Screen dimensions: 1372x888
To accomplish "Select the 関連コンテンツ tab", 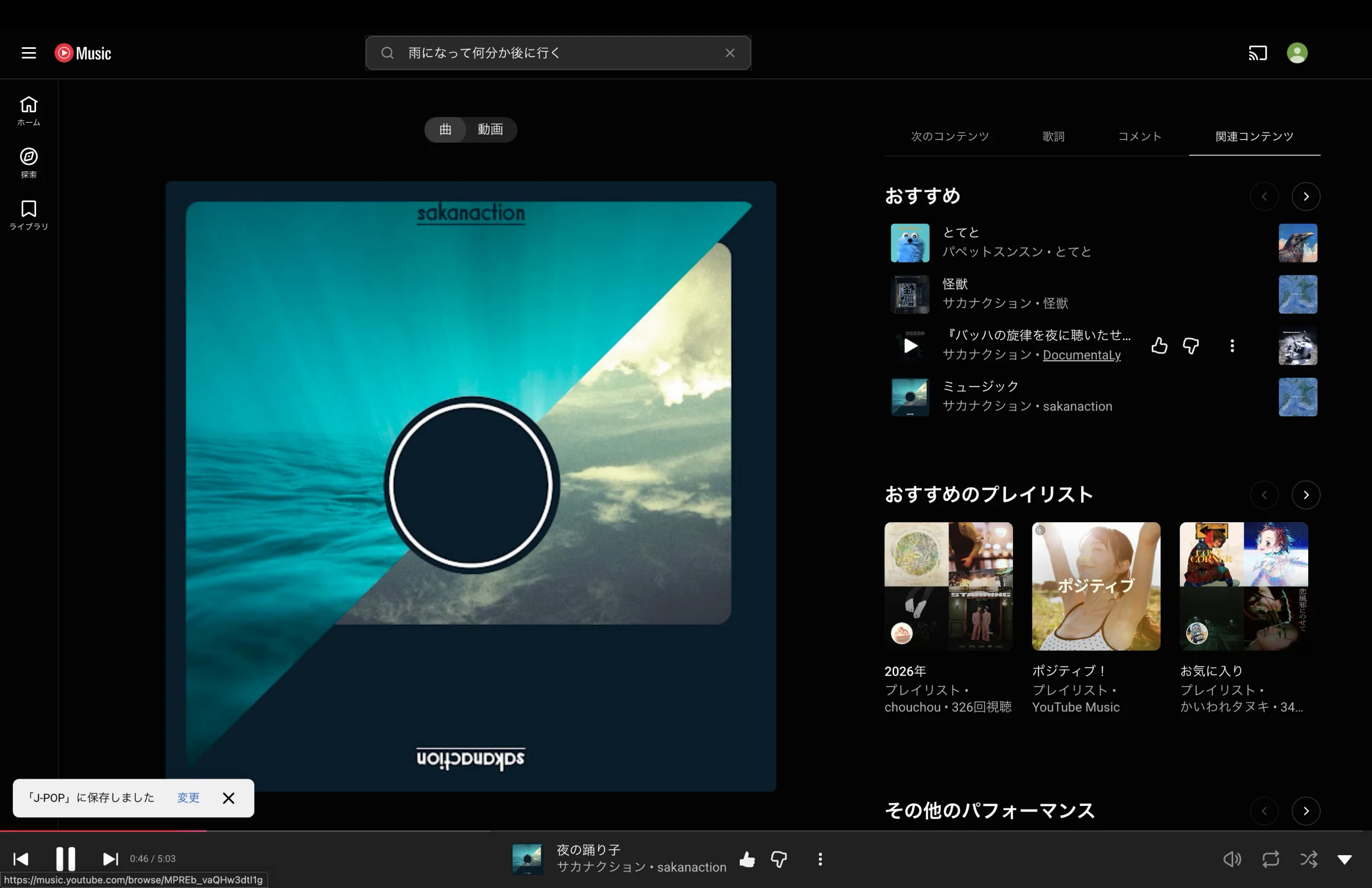I will 1254,137.
